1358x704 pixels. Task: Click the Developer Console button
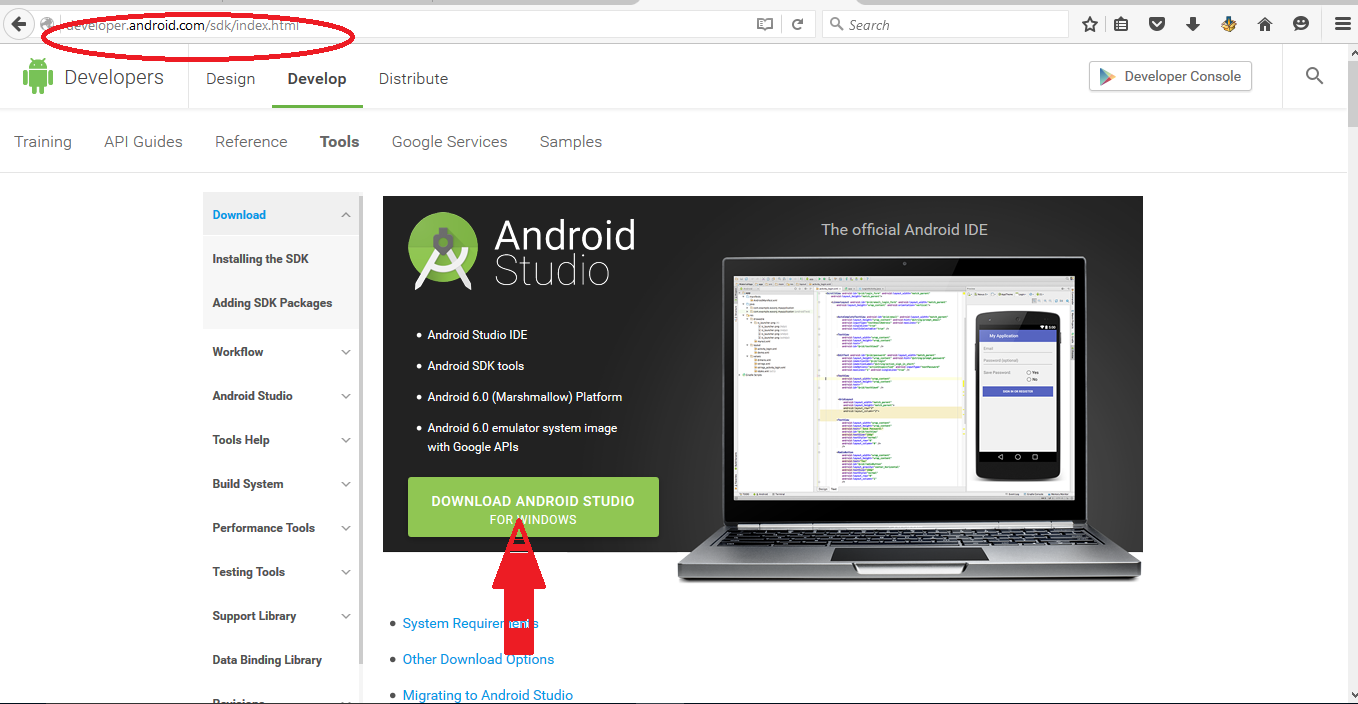tap(1170, 76)
